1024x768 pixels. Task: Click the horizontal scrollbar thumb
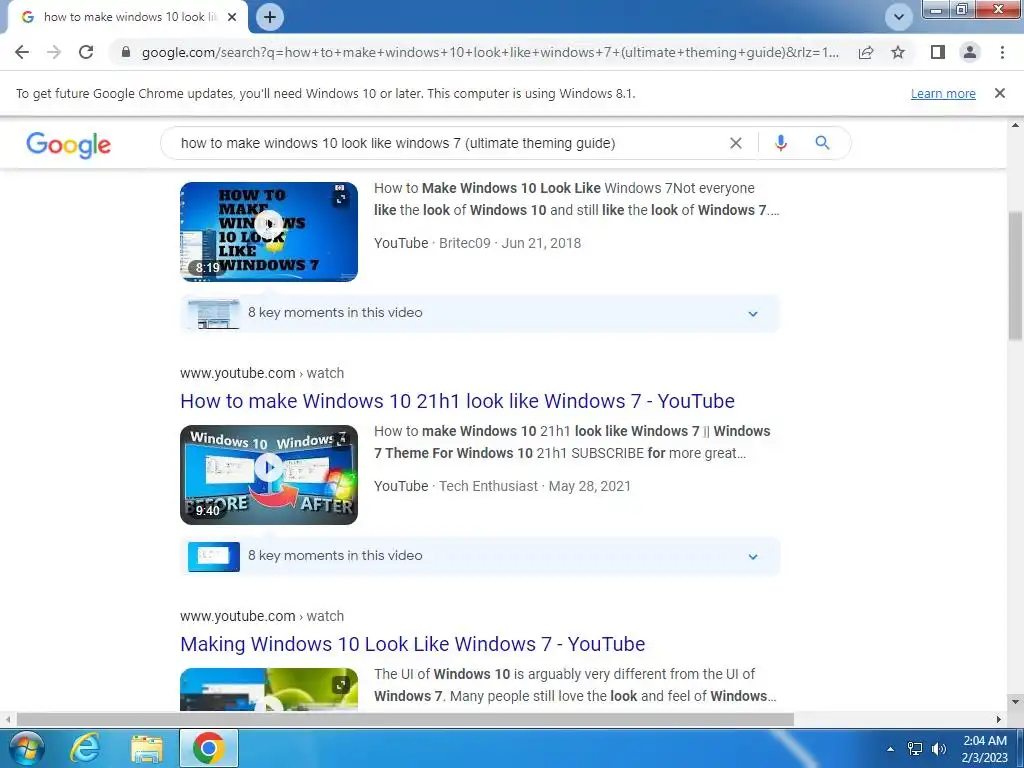click(405, 719)
